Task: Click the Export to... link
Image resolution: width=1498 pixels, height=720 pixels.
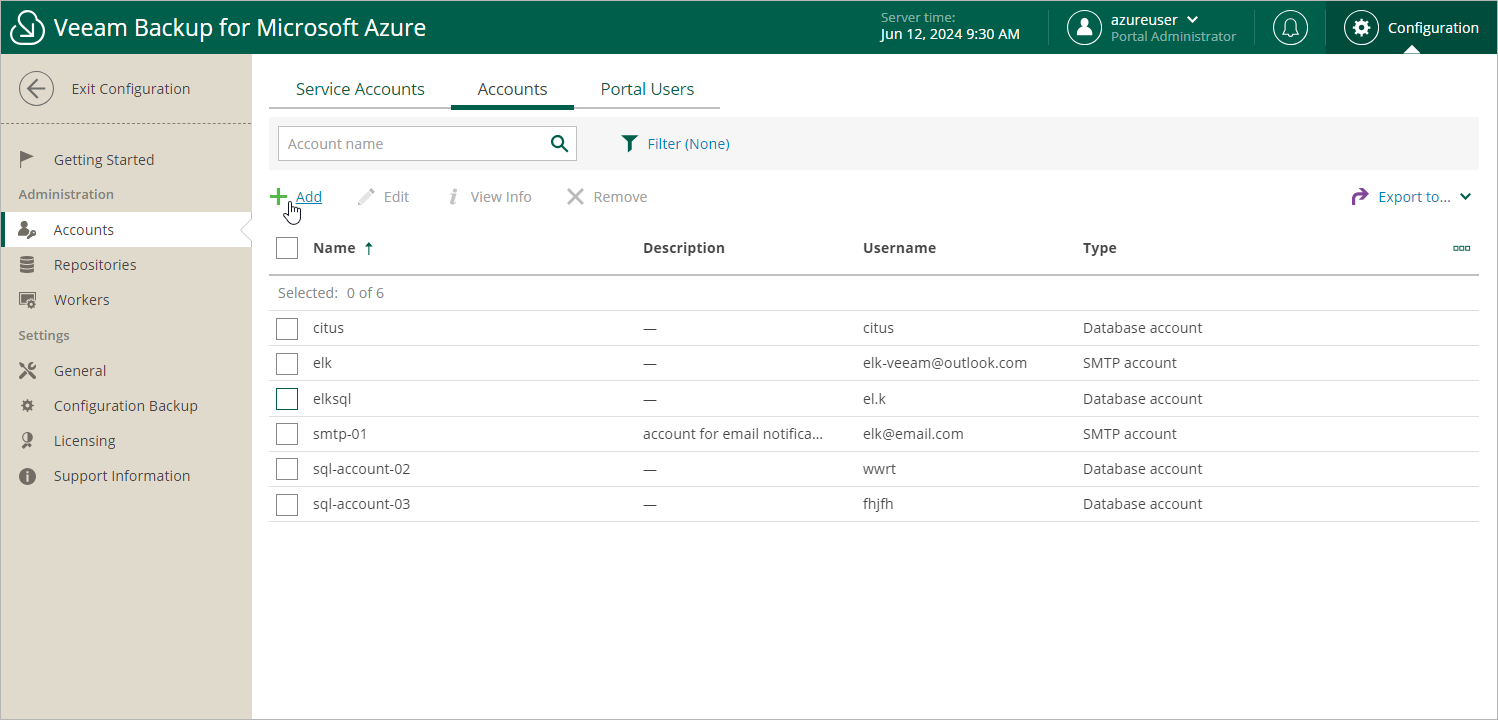Action: (1414, 197)
